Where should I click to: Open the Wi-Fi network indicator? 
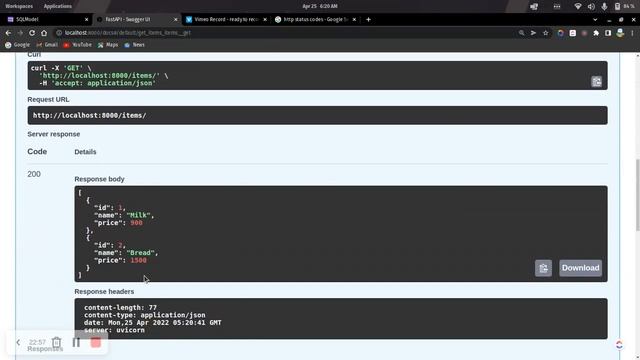578,6
